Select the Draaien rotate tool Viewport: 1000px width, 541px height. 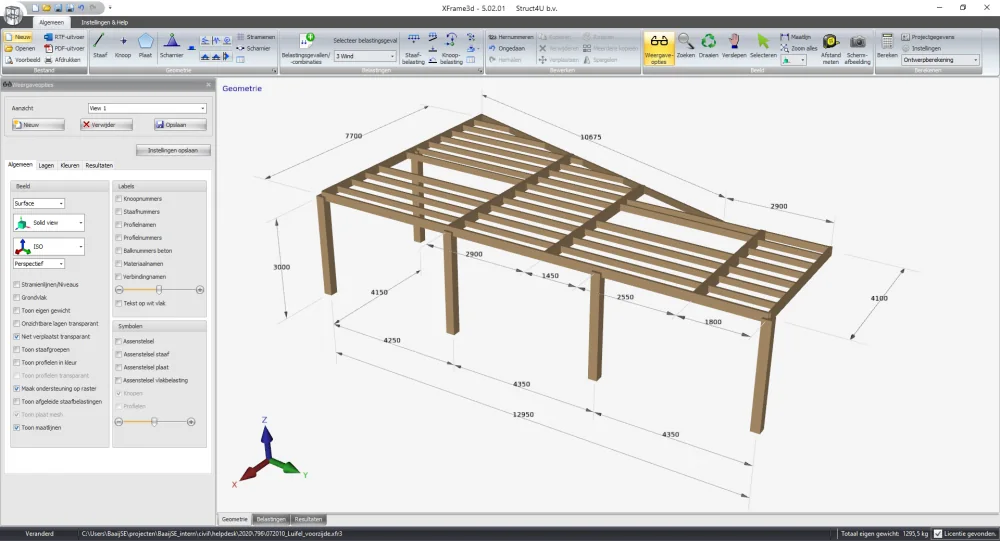pyautogui.click(x=709, y=46)
